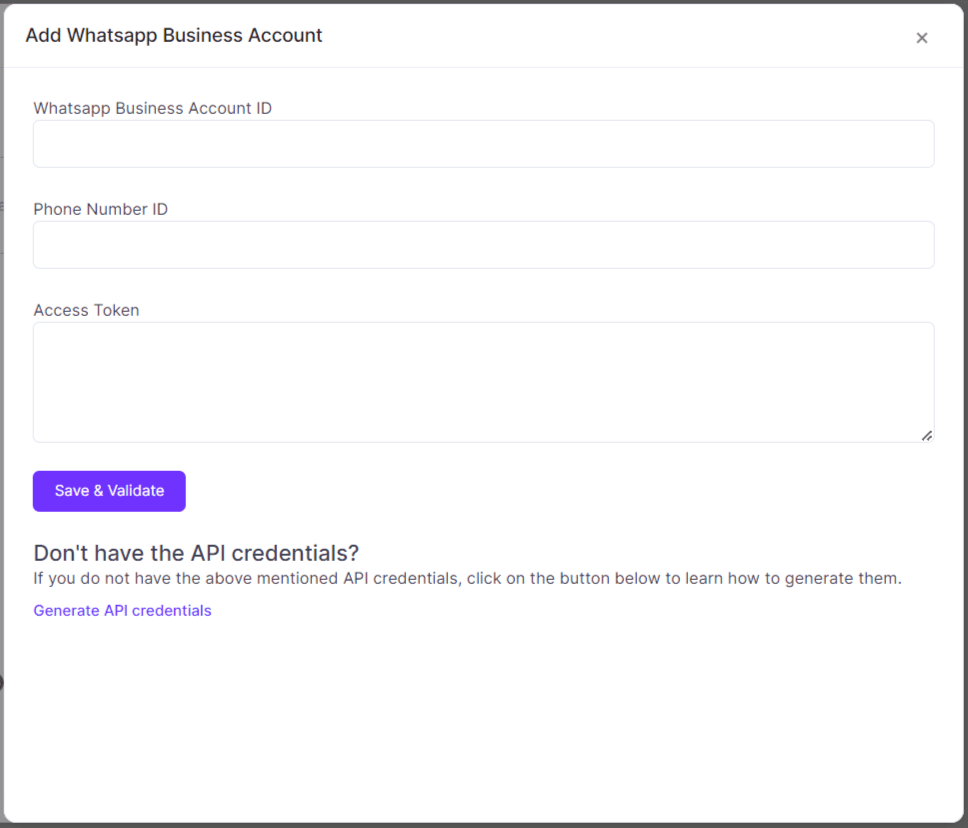Click the dialog title Add Whatsapp Business Account
The image size is (968, 828).
pyautogui.click(x=174, y=35)
